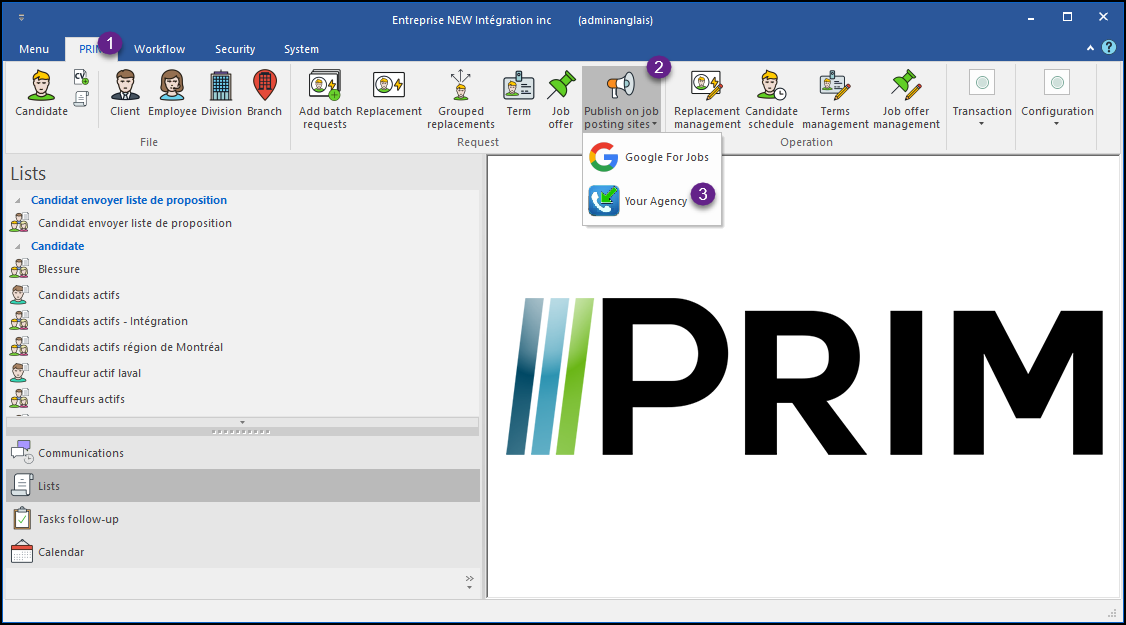1126x625 pixels.
Task: Open the Calendar pane
Action: pos(243,552)
